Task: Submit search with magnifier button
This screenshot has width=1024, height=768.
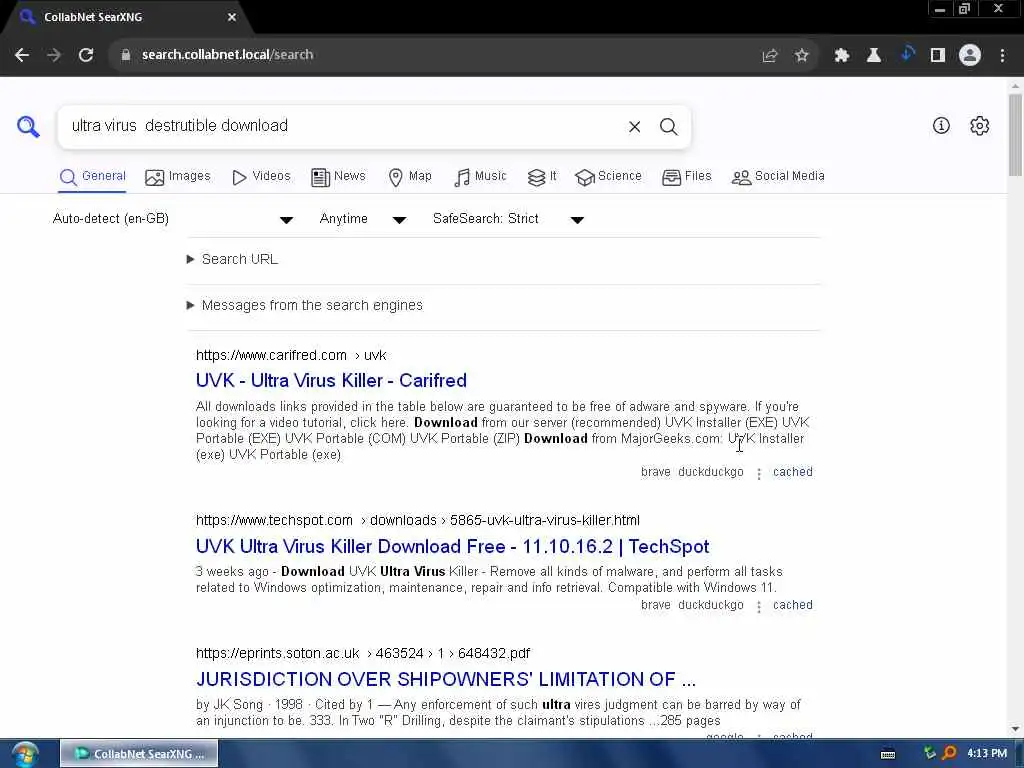Action: pyautogui.click(x=668, y=127)
